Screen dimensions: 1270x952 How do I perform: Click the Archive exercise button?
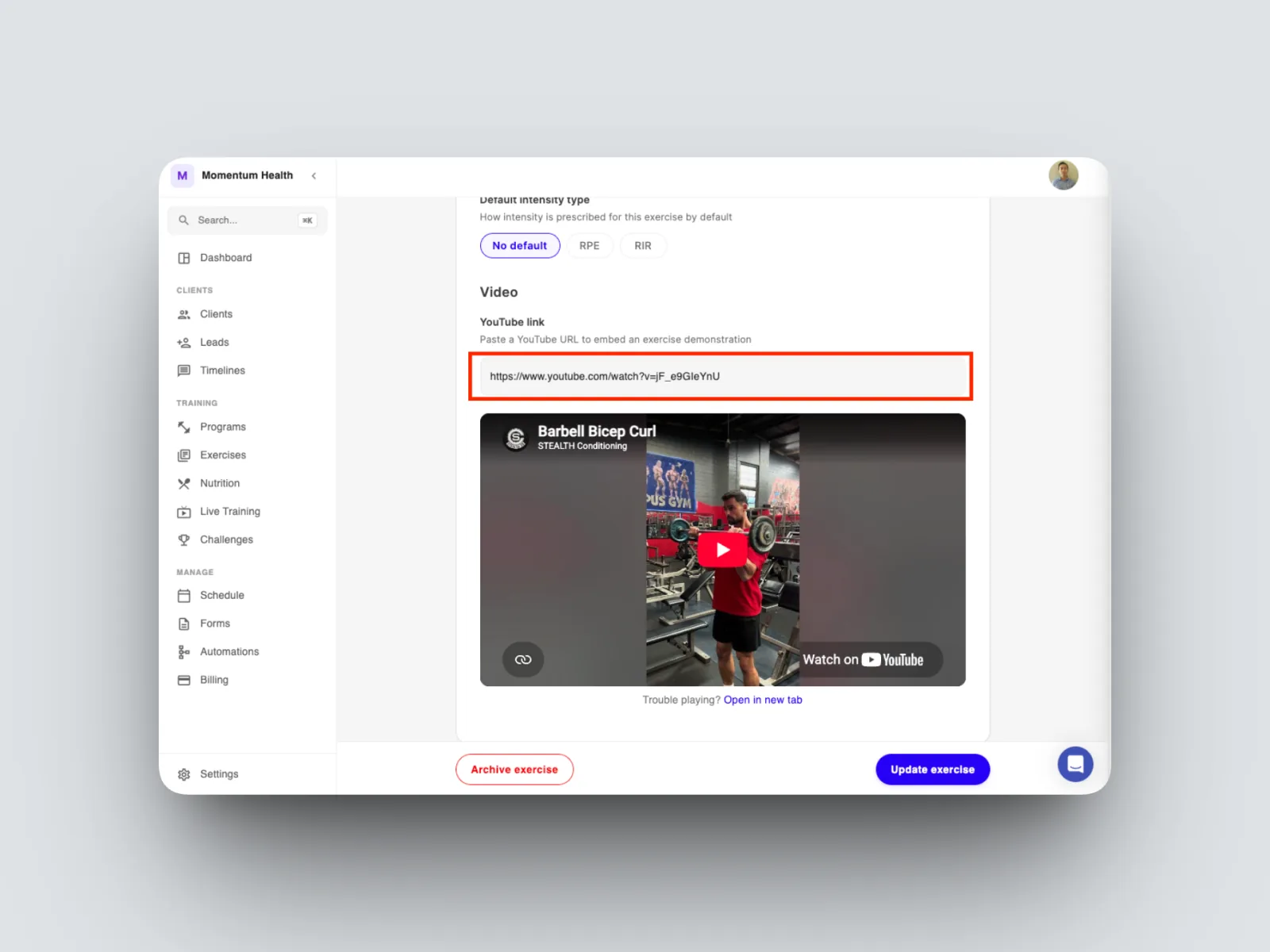point(514,770)
